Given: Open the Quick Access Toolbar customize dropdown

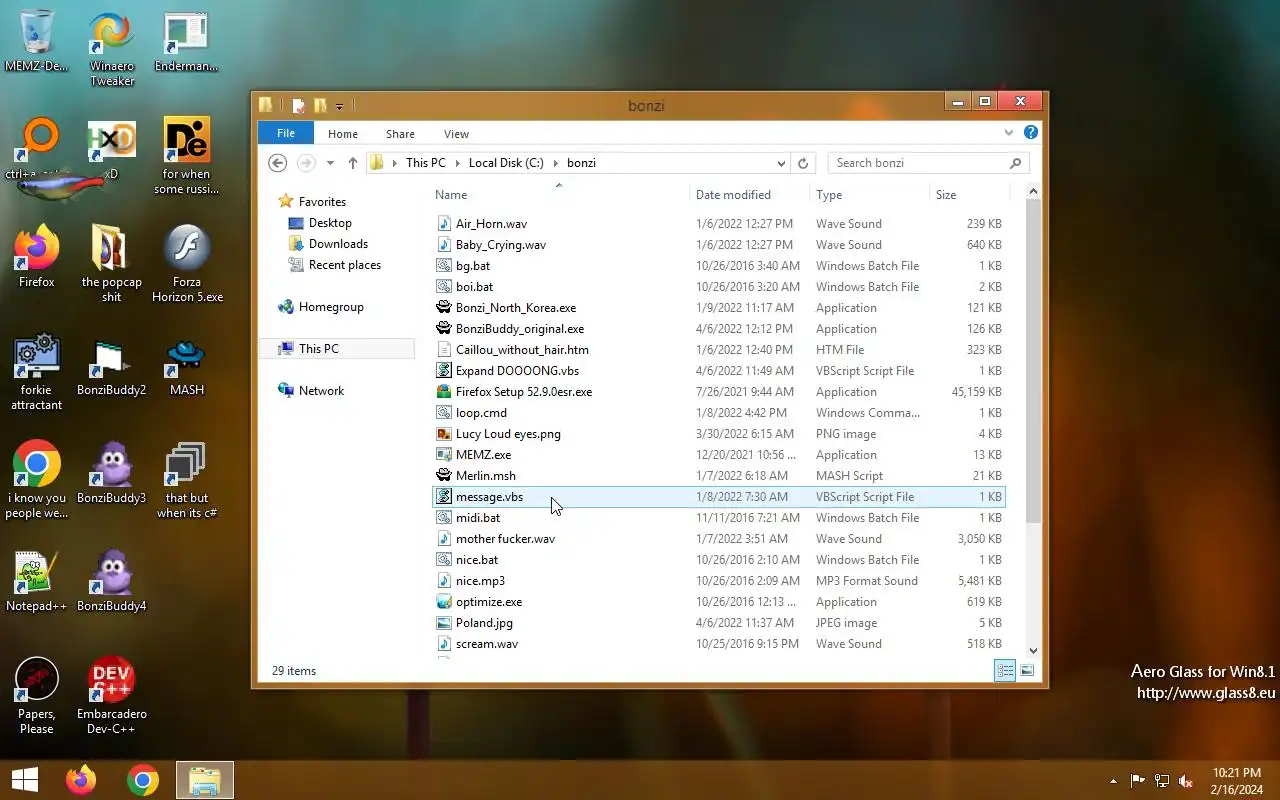Looking at the screenshot, I should click(340, 105).
